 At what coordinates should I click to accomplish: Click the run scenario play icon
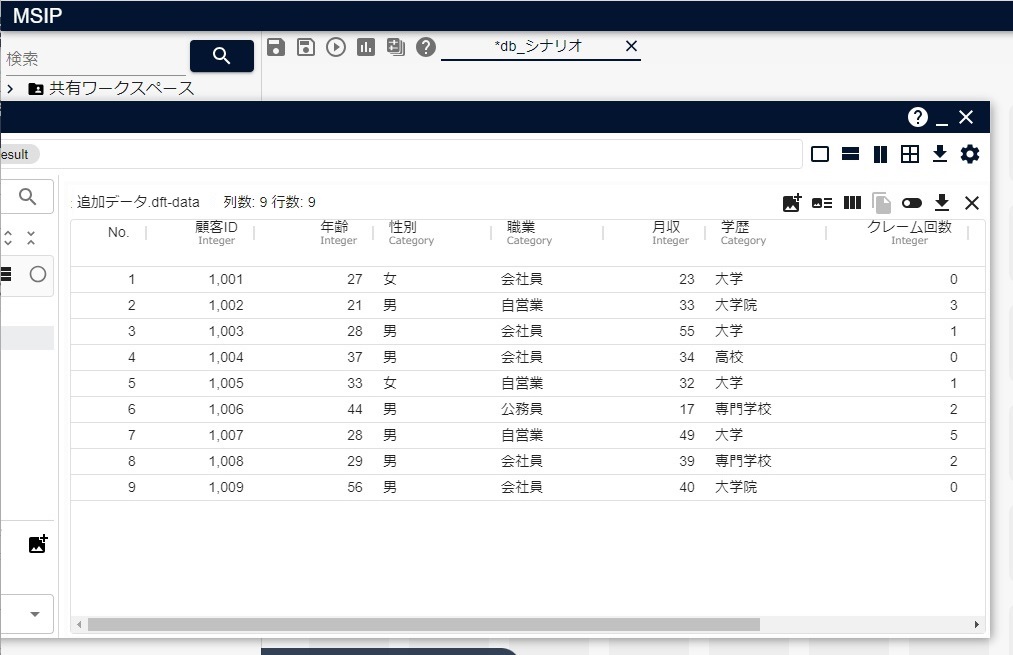pyautogui.click(x=336, y=47)
